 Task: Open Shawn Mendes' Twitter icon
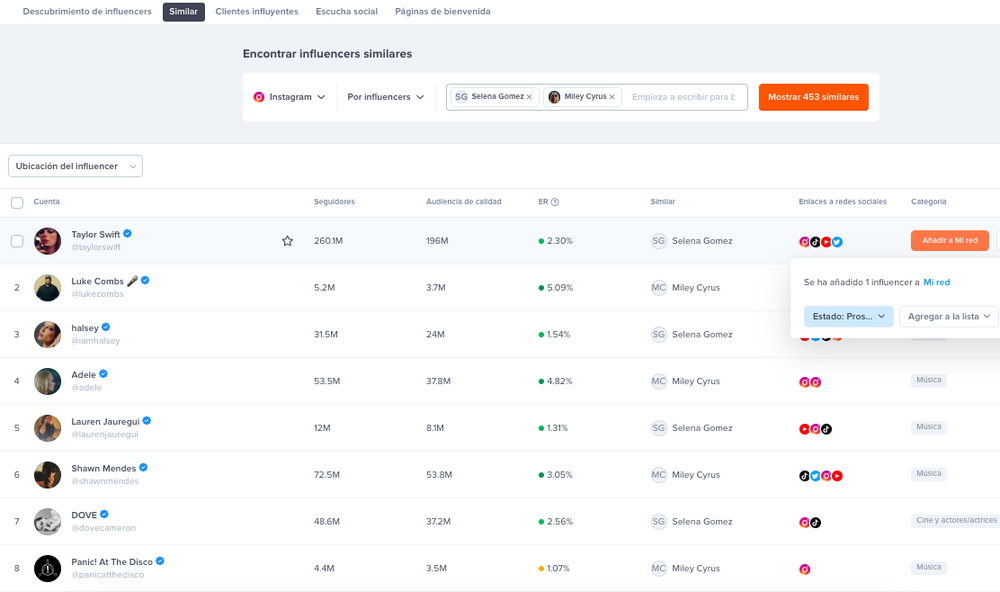point(815,476)
